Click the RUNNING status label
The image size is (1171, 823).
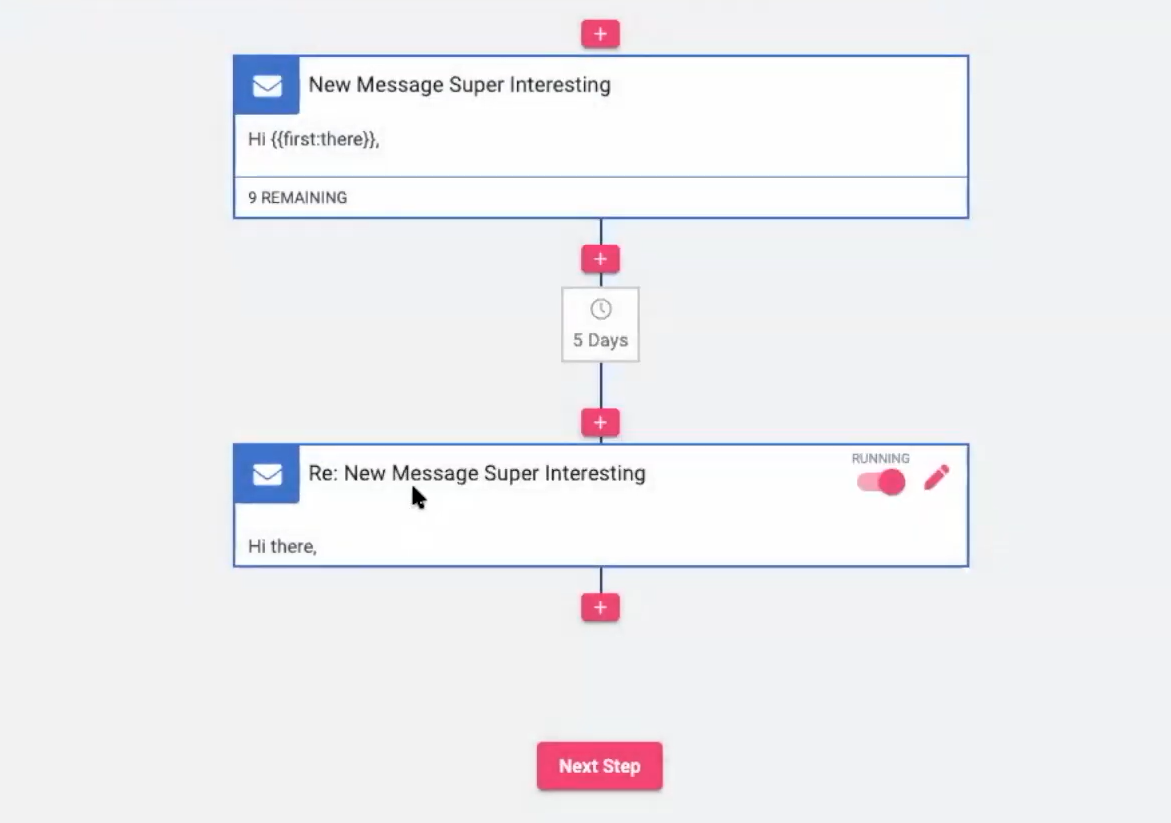(880, 457)
